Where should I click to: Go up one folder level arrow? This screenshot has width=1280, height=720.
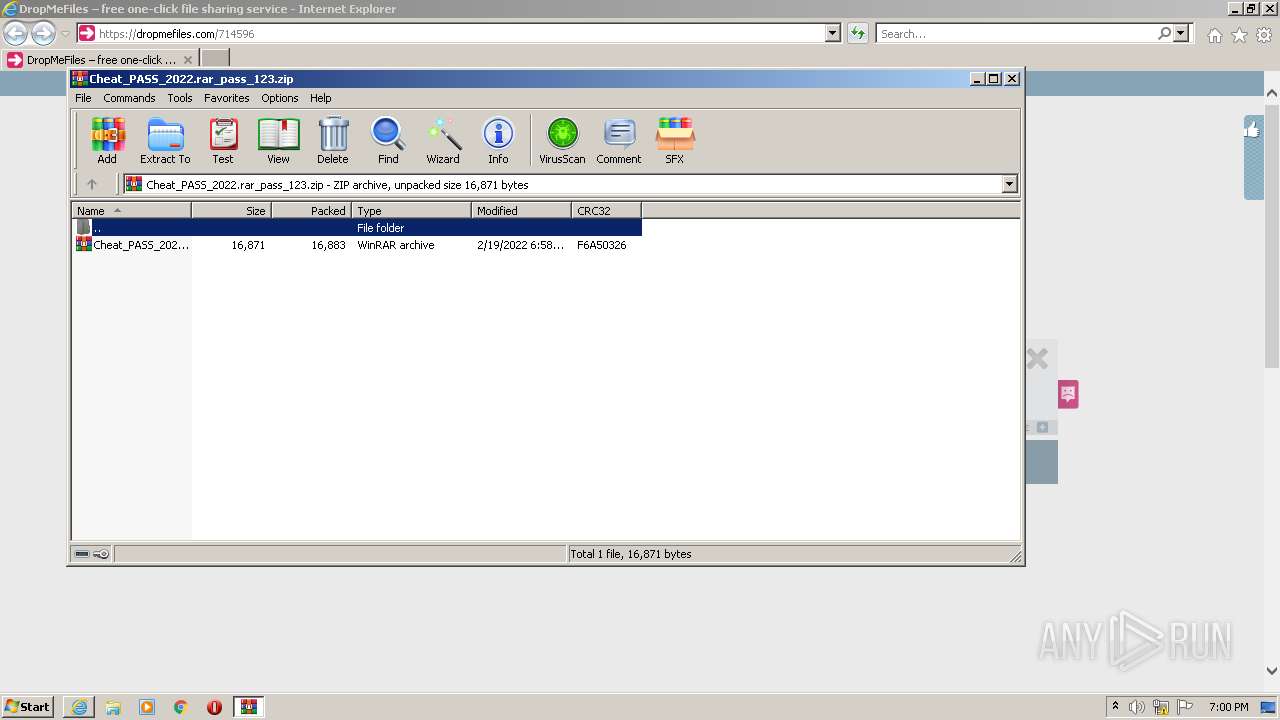92,184
